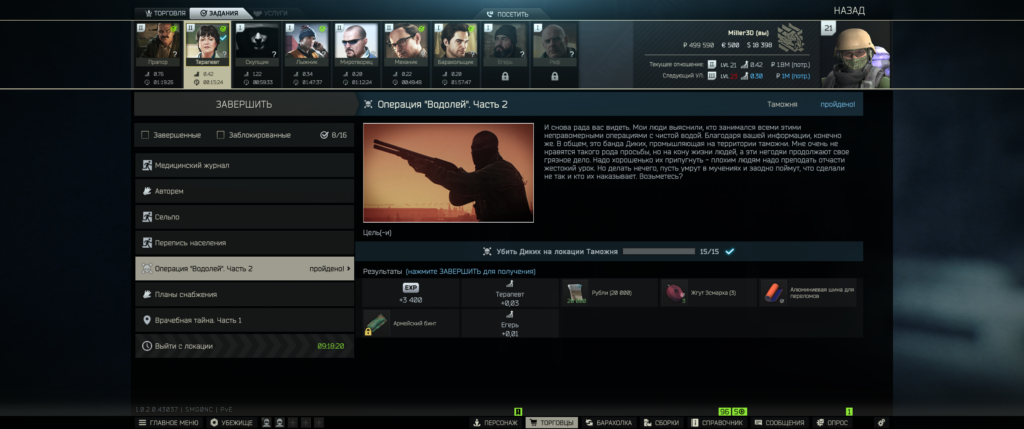Open the Миротворец trader portrait
This screenshot has width=1024, height=429.
(357, 47)
